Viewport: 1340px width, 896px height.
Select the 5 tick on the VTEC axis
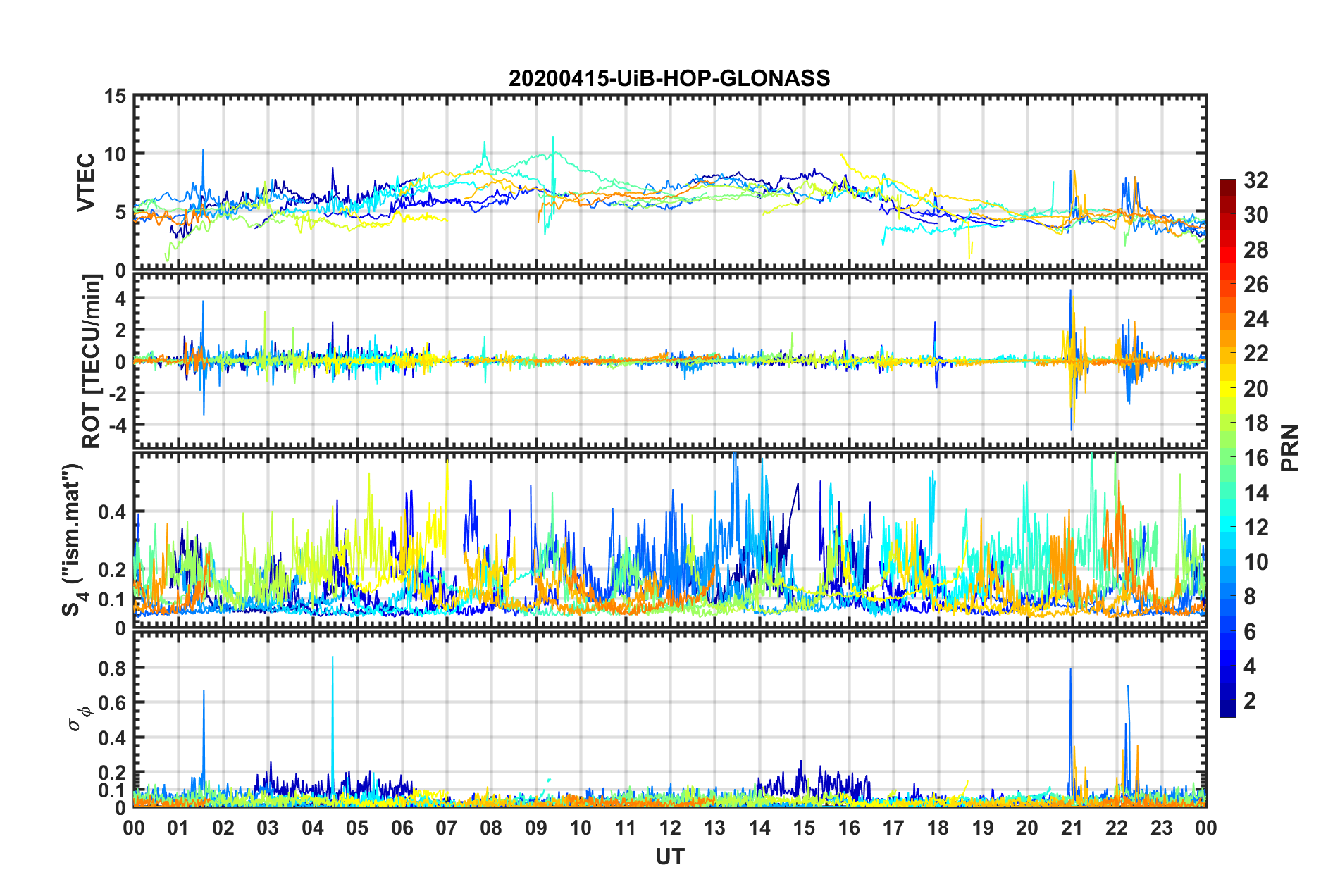point(120,212)
